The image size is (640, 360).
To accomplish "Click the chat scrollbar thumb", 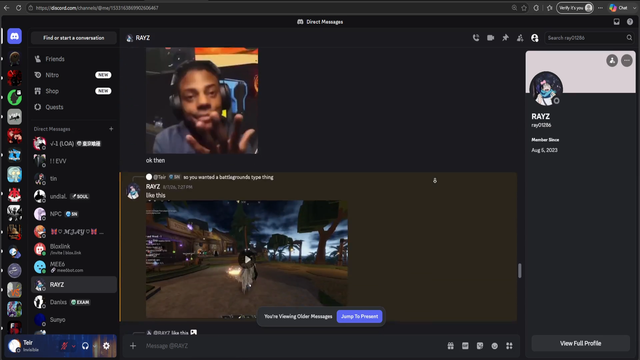I will point(520,271).
